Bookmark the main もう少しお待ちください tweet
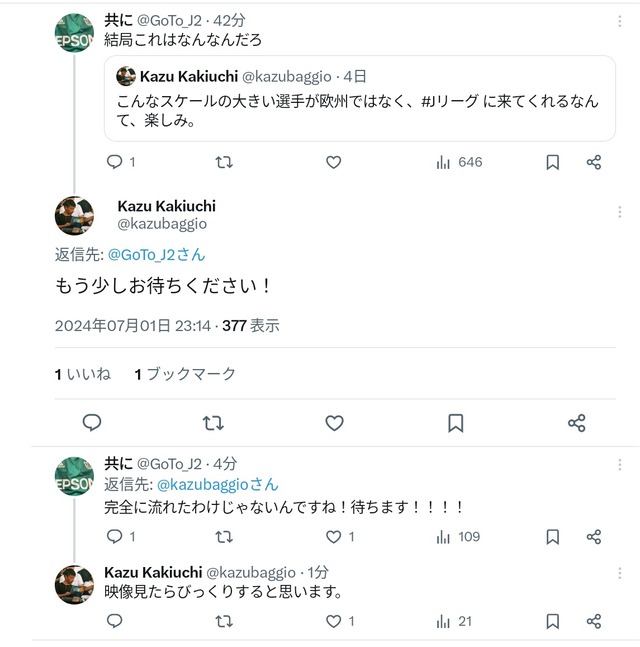The height and width of the screenshot is (647, 640). coord(456,423)
